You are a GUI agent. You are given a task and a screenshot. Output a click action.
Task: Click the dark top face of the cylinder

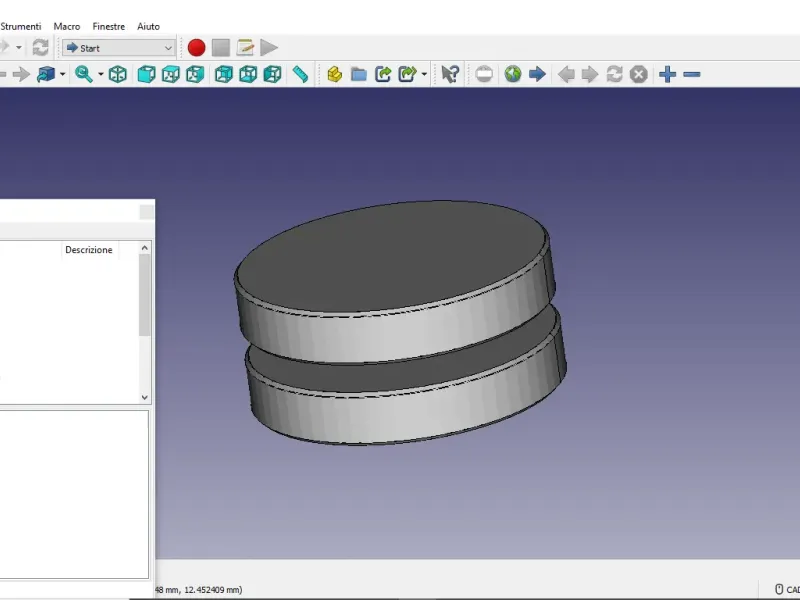point(390,255)
